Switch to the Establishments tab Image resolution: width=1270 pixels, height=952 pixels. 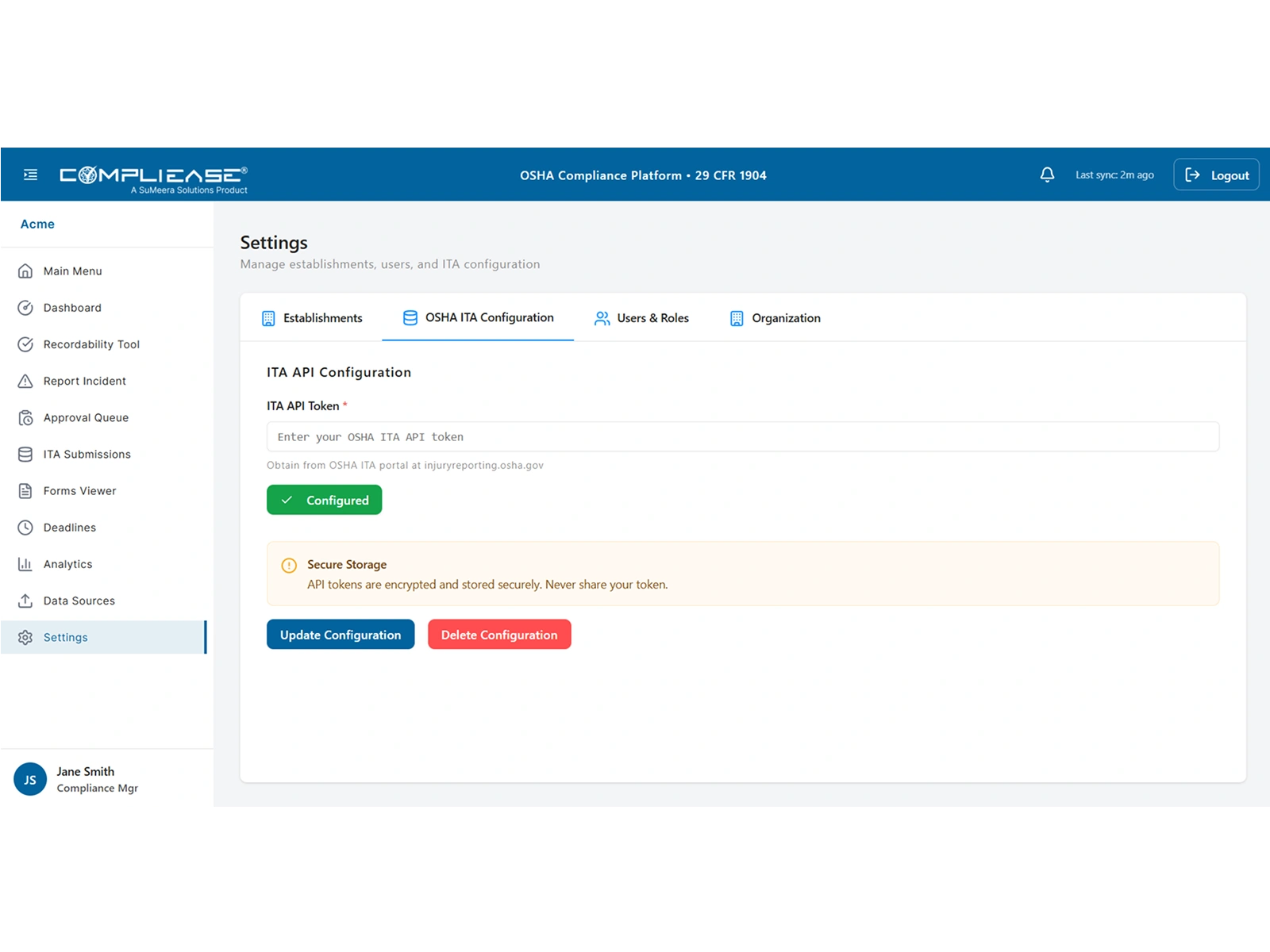point(322,317)
